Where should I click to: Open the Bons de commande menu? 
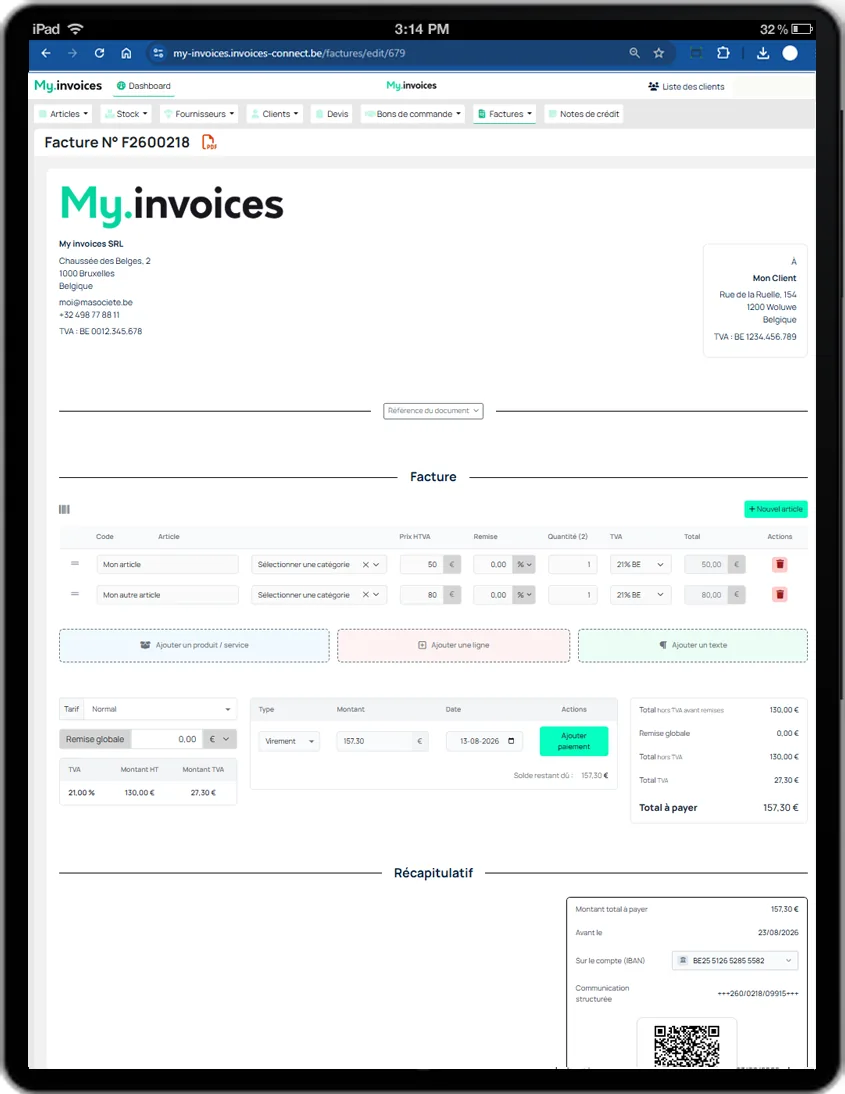(x=413, y=114)
